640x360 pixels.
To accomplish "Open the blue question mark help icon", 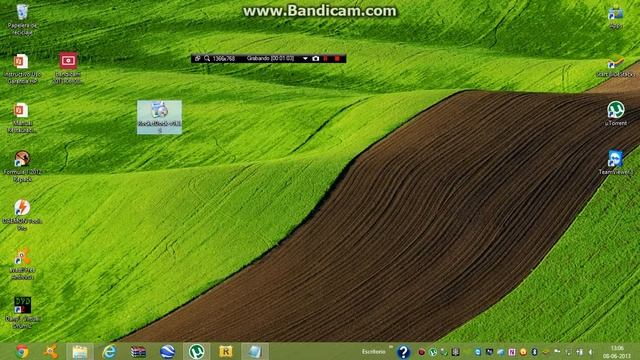I will tap(403, 352).
